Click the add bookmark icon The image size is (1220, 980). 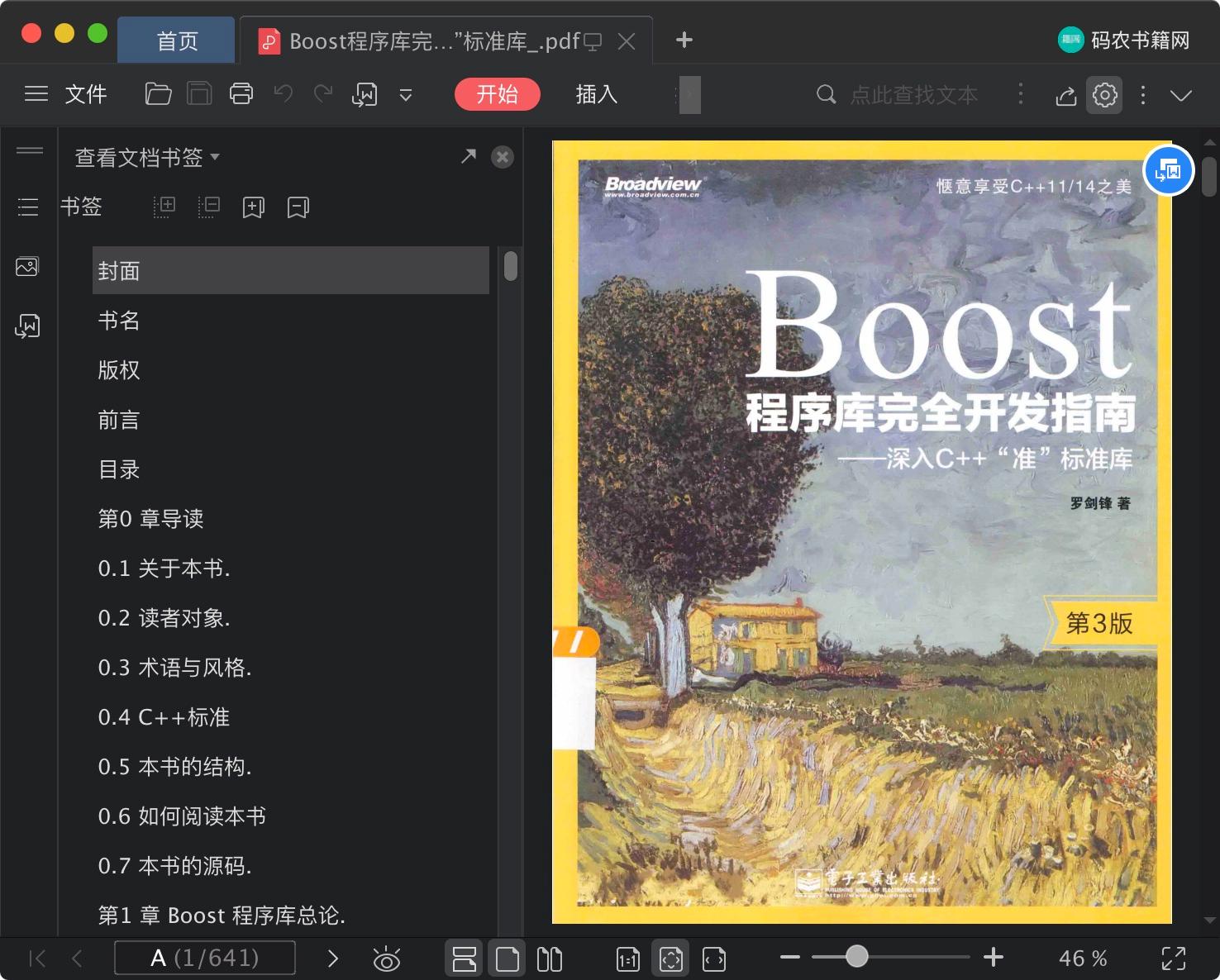[254, 207]
